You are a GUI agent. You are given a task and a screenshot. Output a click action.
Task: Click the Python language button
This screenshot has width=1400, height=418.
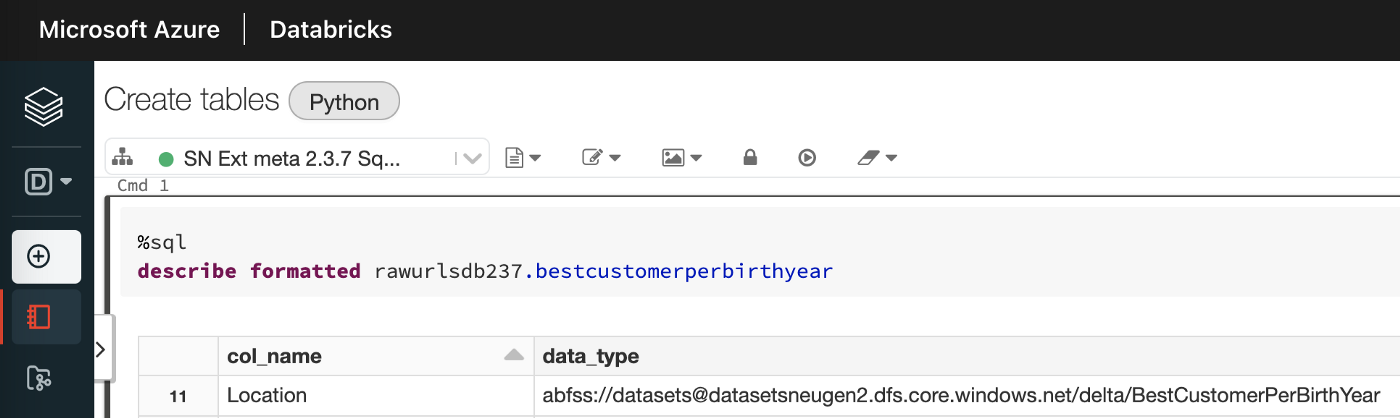point(344,102)
